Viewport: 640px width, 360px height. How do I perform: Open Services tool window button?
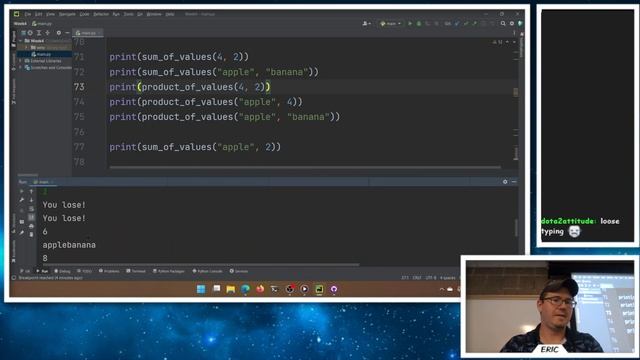[x=239, y=271]
